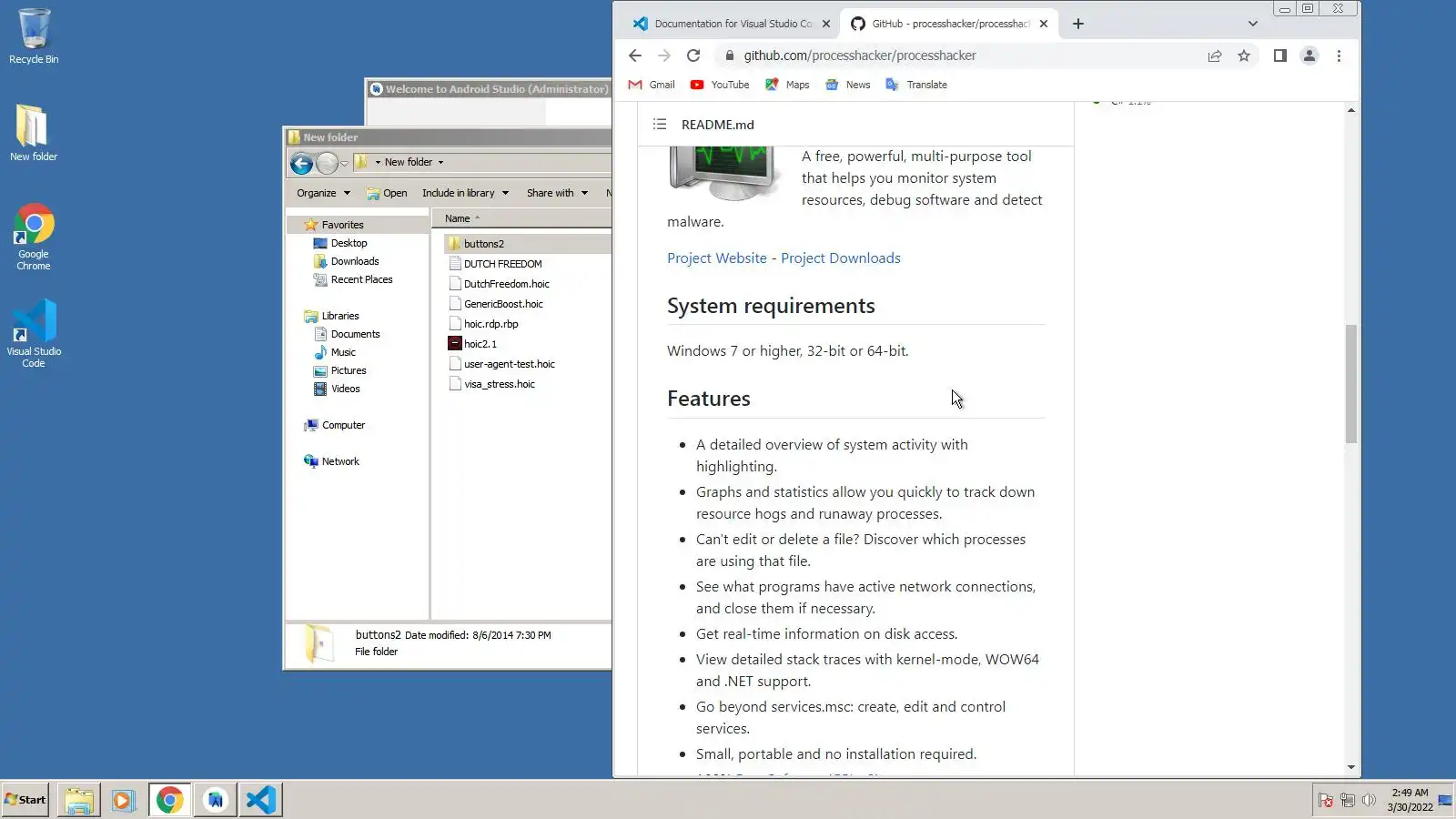1456x819 pixels.
Task: Open the README table of contents icon
Action: (660, 125)
